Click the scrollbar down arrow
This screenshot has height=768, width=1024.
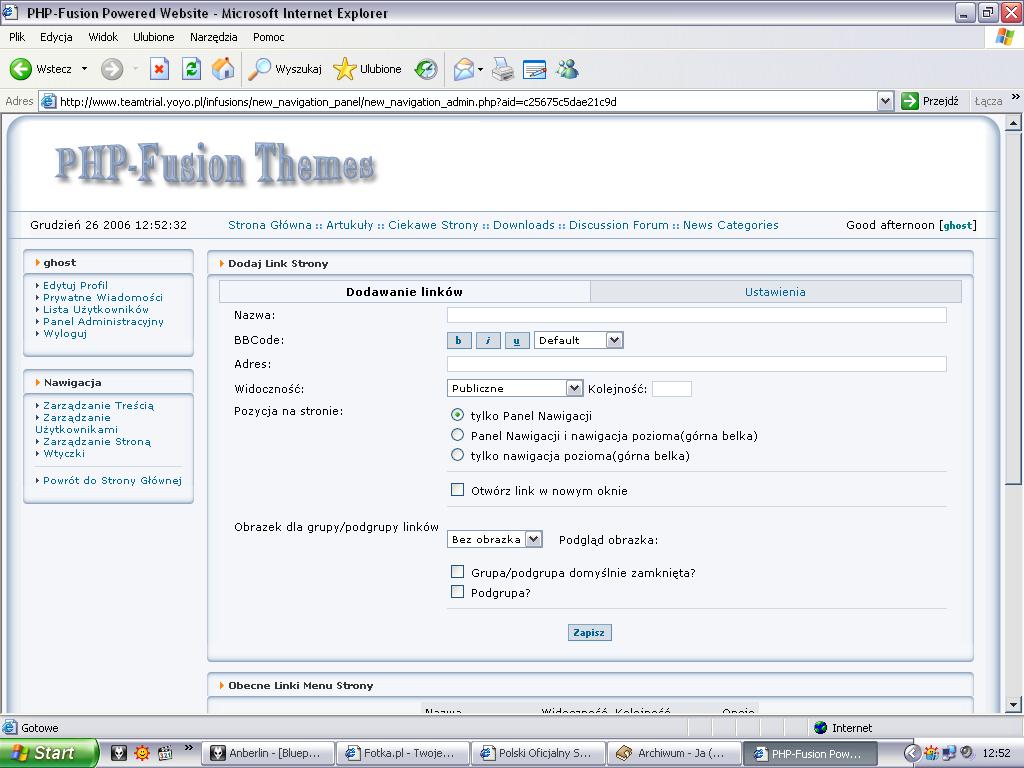1013,705
